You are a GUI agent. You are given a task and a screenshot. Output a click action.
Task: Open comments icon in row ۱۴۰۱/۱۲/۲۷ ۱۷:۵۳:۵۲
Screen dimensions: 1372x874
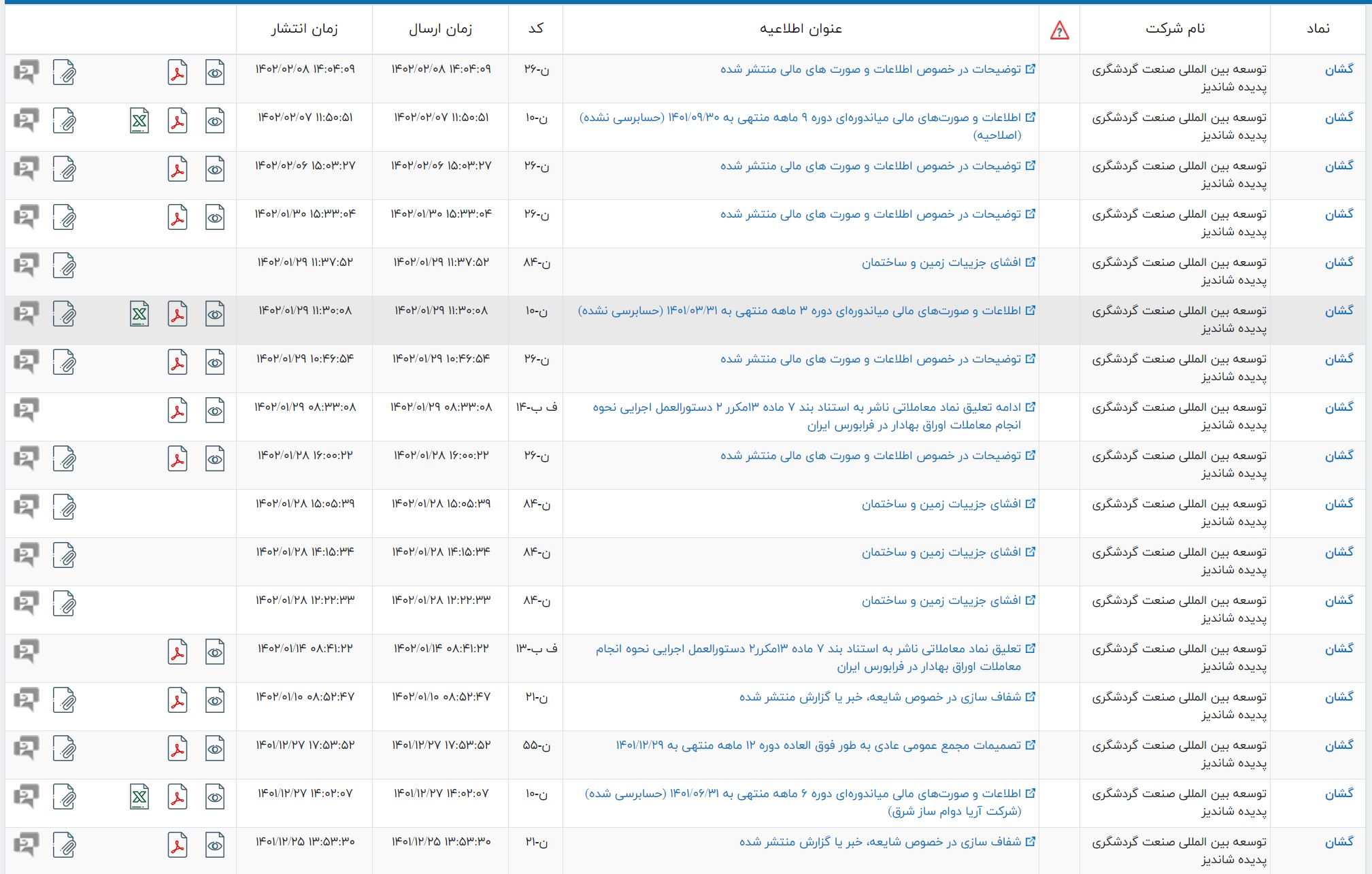[27, 747]
